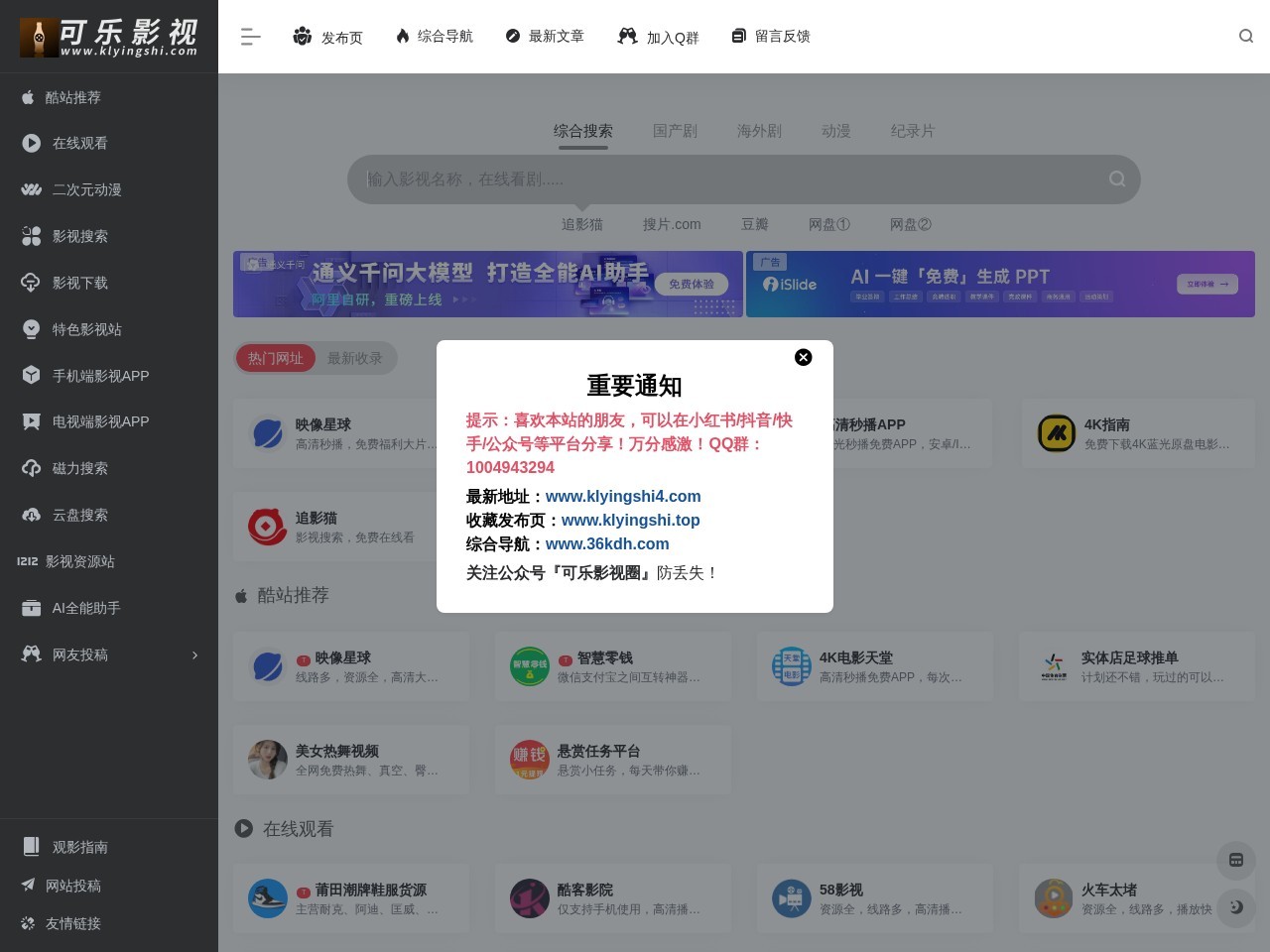Select 追影猫 search engine option

tap(582, 224)
